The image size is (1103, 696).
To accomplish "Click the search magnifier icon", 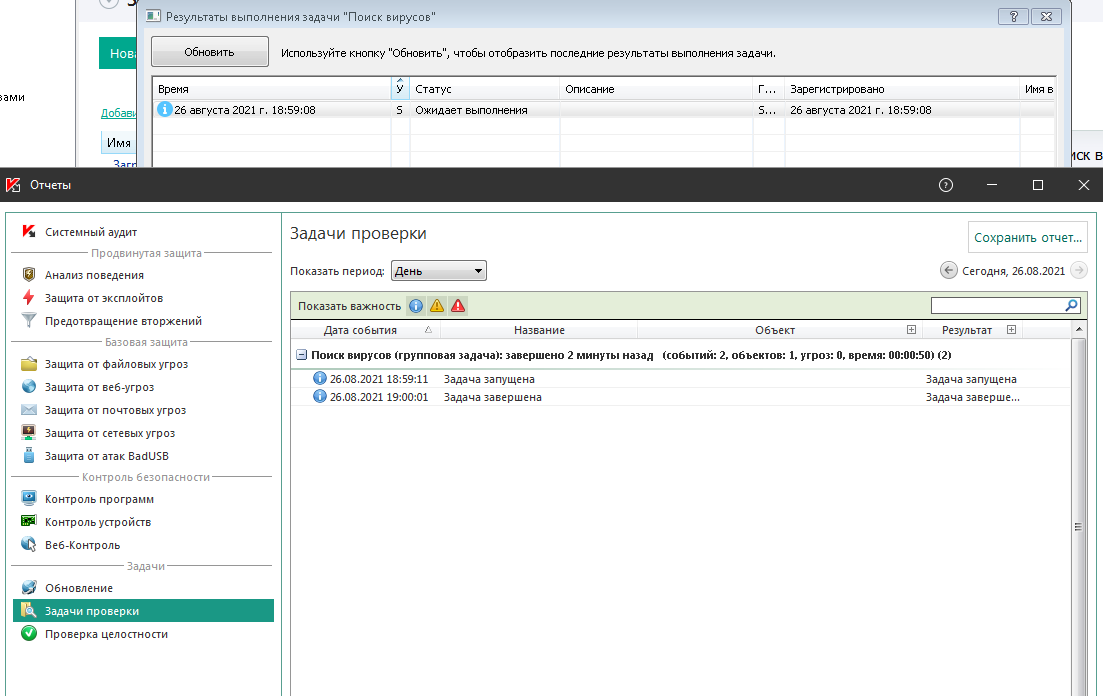I will click(1072, 306).
